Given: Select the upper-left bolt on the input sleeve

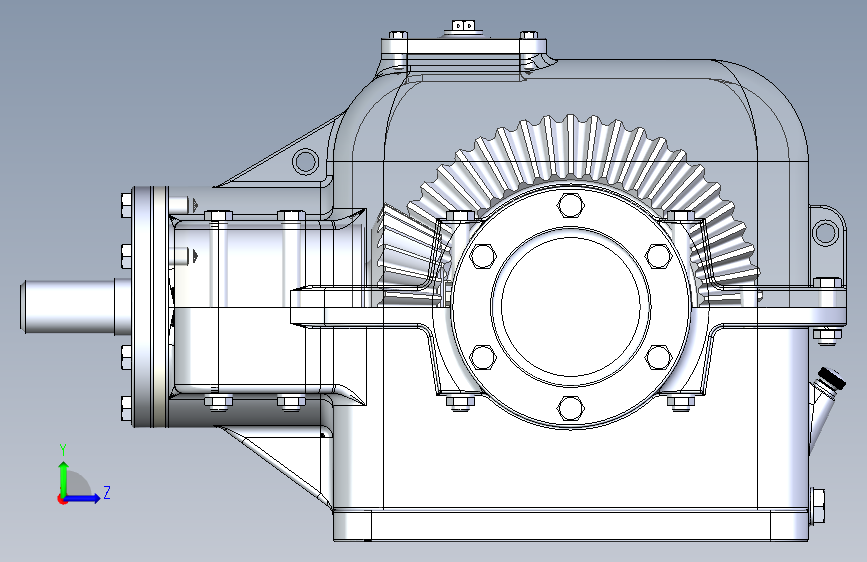Looking at the screenshot, I should [x=218, y=215].
